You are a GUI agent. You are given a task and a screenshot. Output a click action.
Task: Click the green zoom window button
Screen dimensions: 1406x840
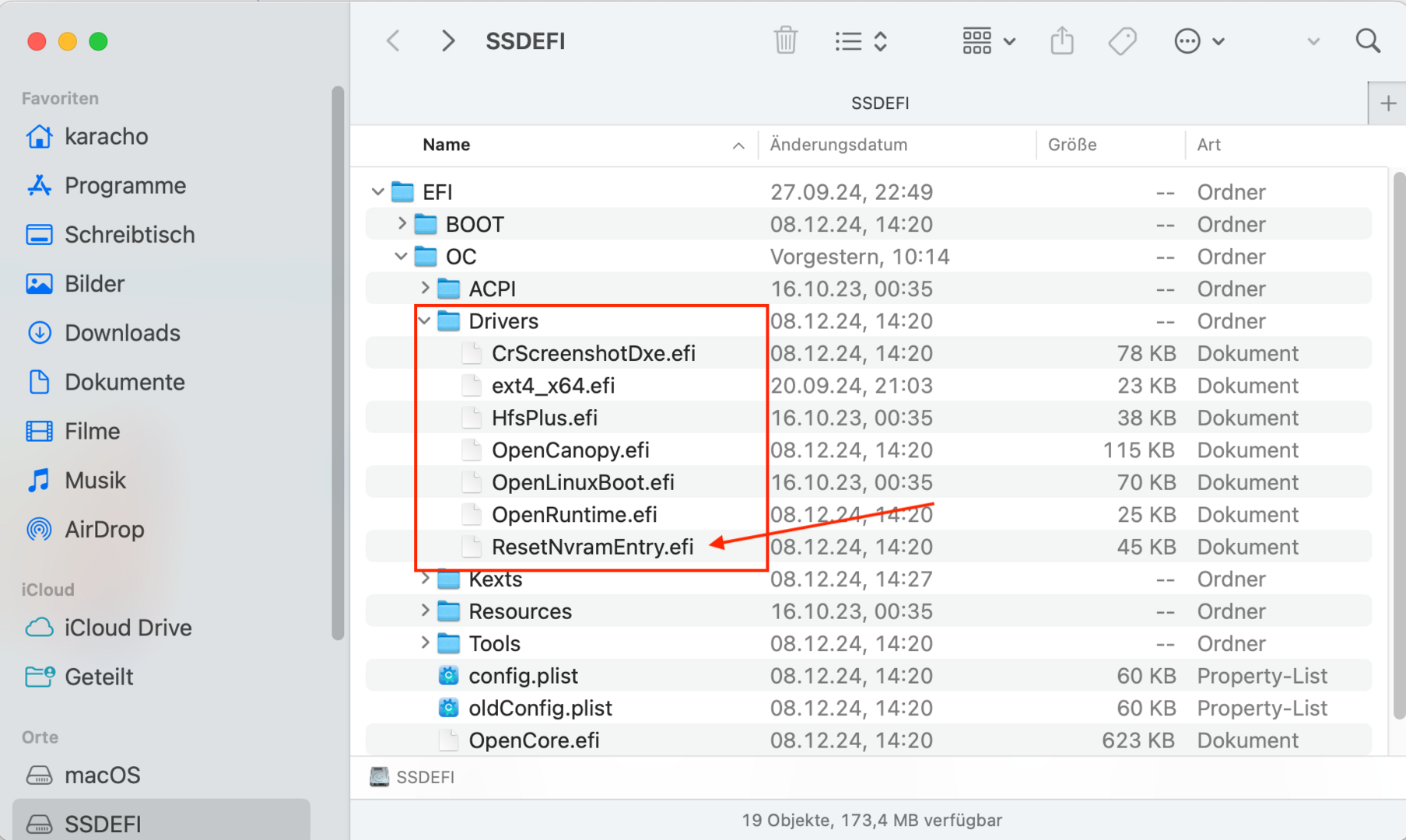[98, 41]
